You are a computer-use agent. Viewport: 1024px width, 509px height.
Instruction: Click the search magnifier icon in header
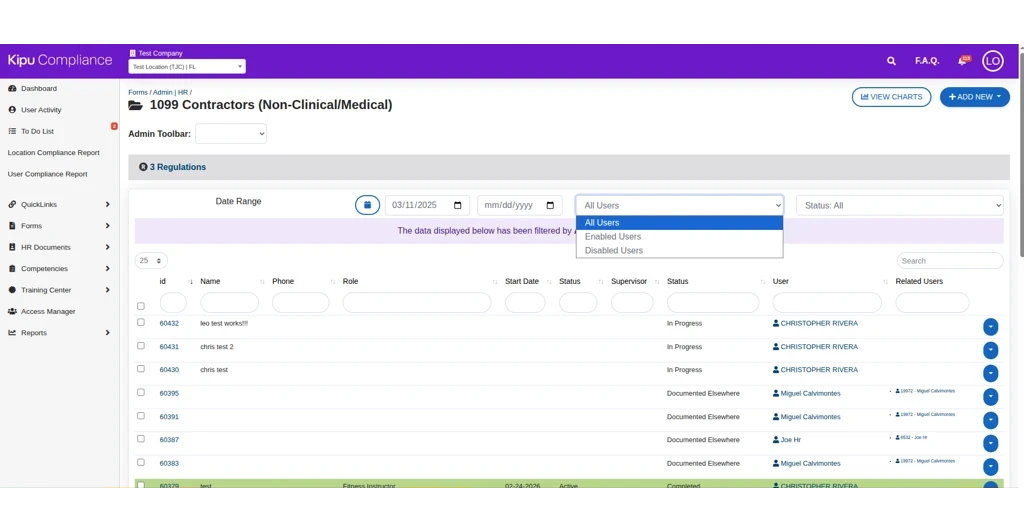(x=891, y=61)
